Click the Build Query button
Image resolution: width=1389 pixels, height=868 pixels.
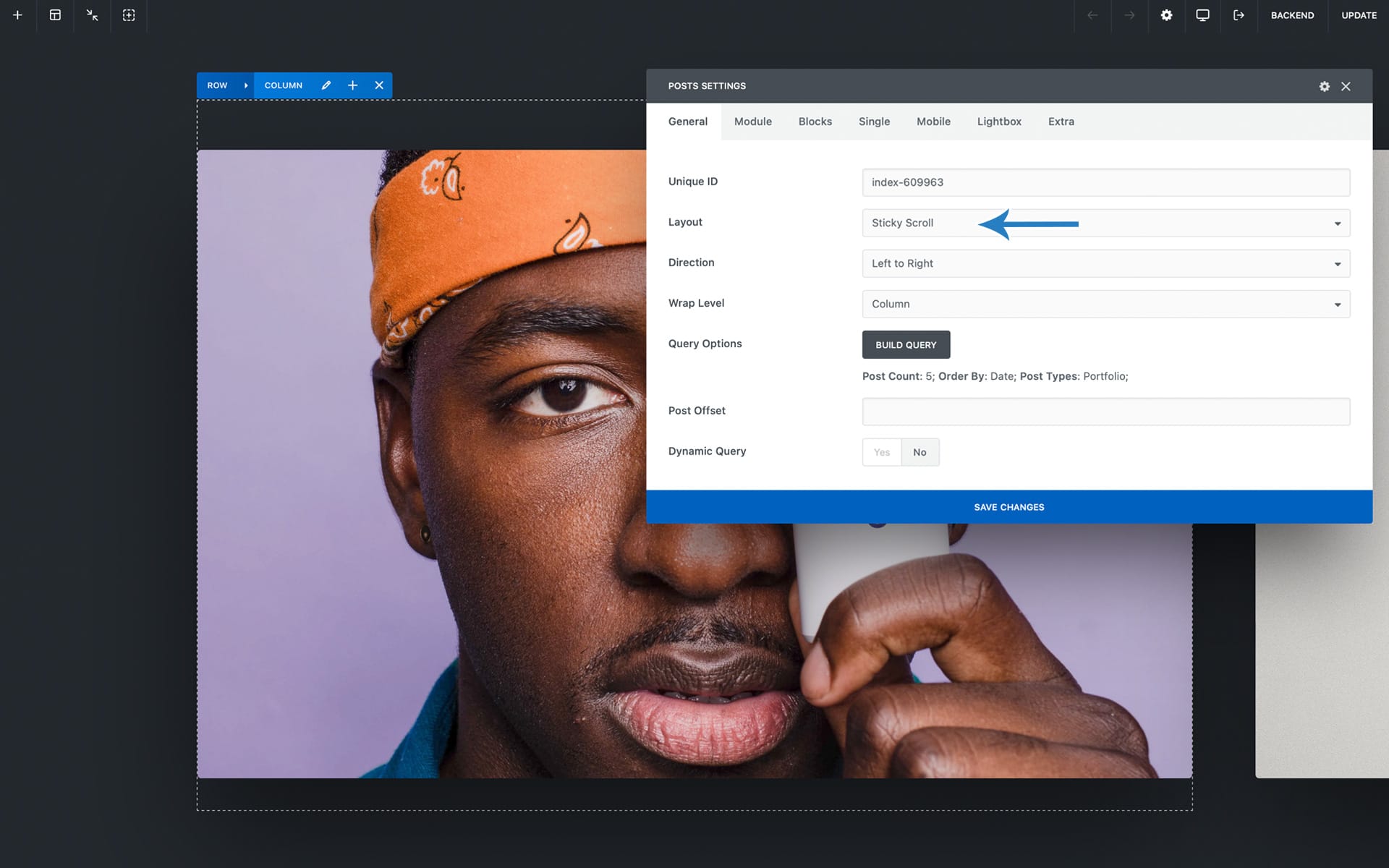tap(905, 345)
